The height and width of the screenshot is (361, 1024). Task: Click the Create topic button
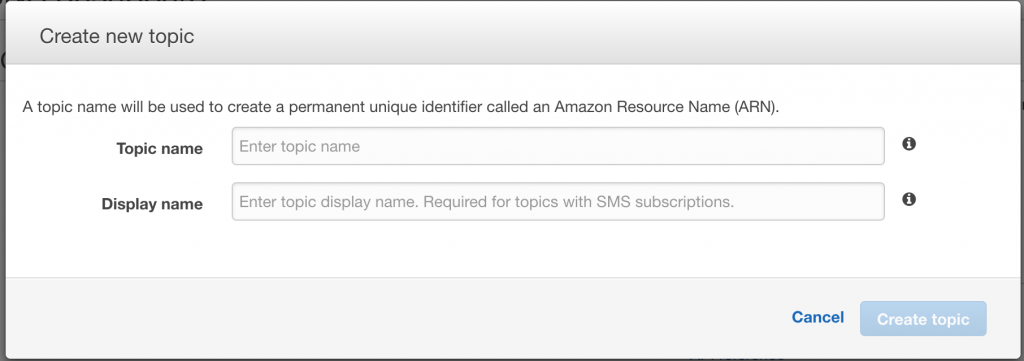coord(923,319)
